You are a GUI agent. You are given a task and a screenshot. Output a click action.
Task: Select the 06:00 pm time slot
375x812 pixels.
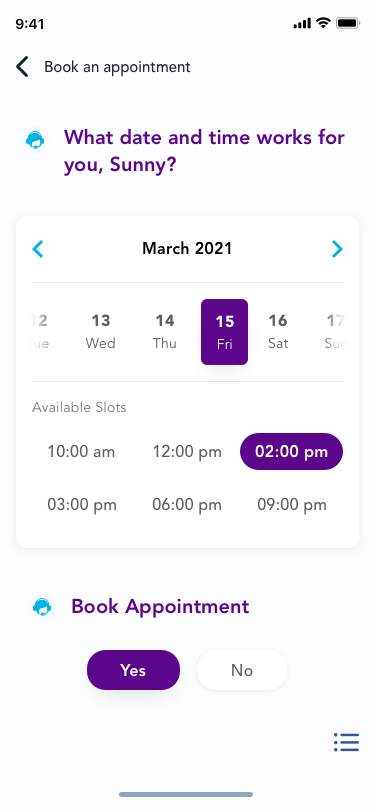point(187,504)
